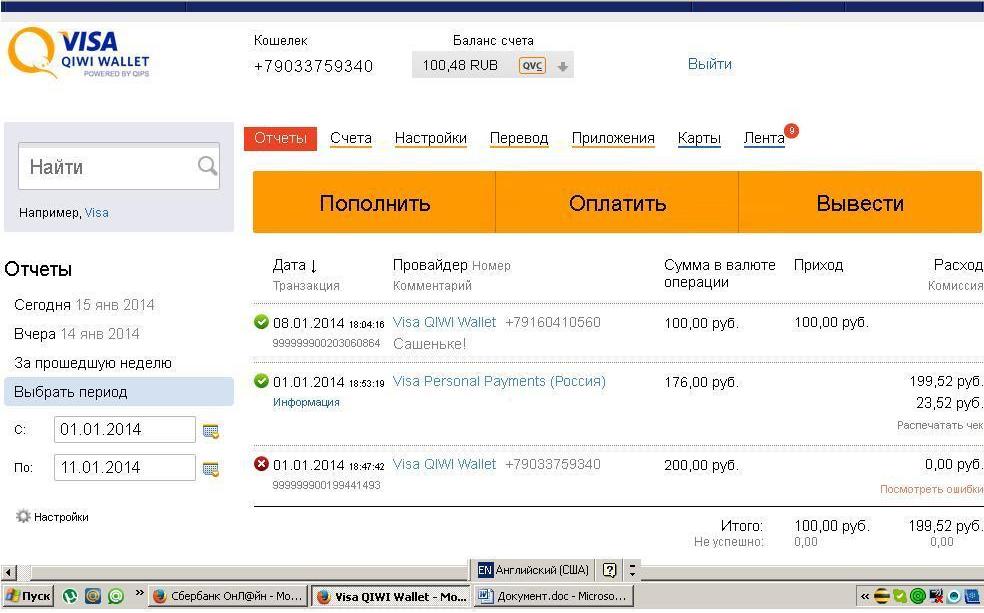
Task: Open the sidebar Настройки link
Action: [x=61, y=517]
